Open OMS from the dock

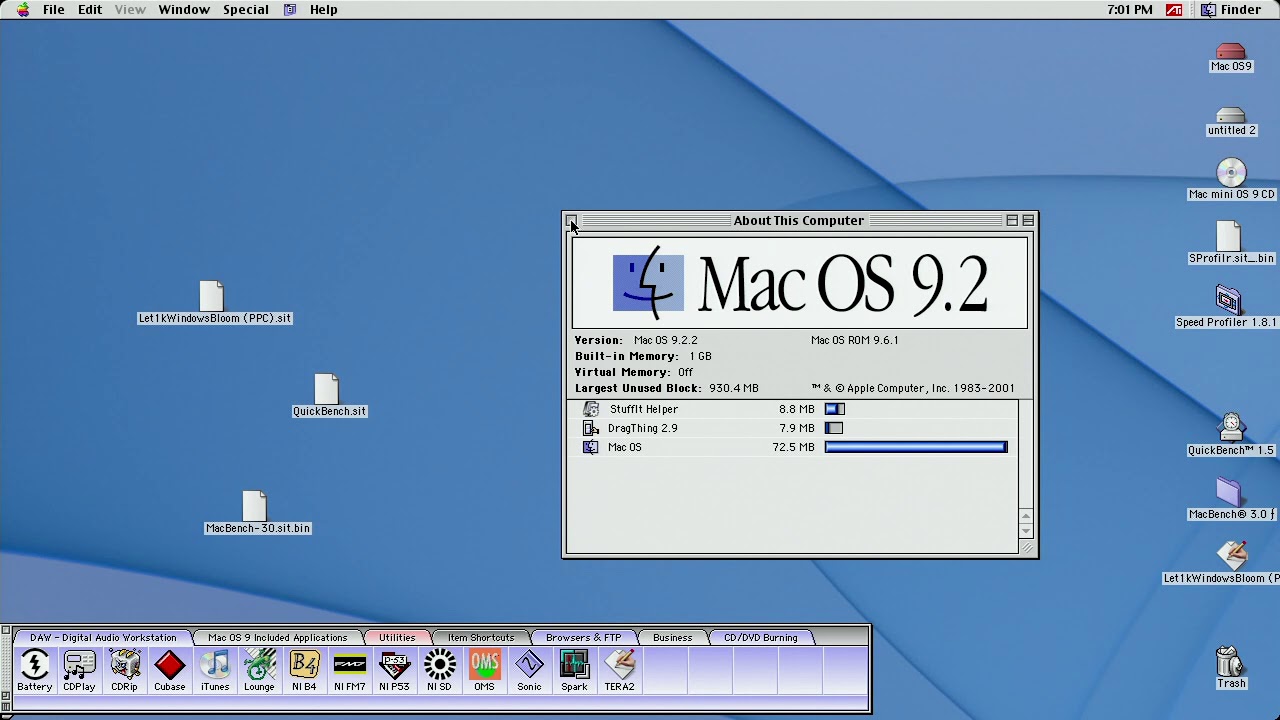point(484,670)
